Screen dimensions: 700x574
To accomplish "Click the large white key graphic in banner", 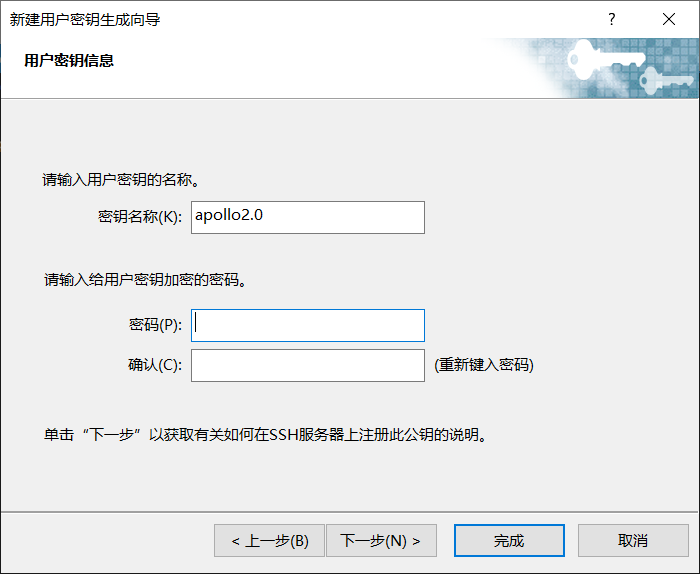I will coord(605,59).
